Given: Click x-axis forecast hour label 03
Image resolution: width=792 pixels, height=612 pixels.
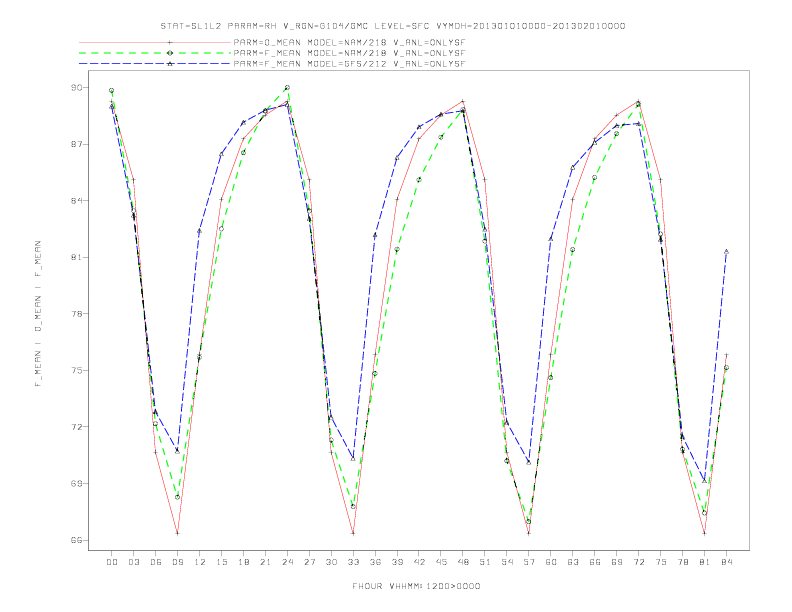Looking at the screenshot, I should point(133,562).
